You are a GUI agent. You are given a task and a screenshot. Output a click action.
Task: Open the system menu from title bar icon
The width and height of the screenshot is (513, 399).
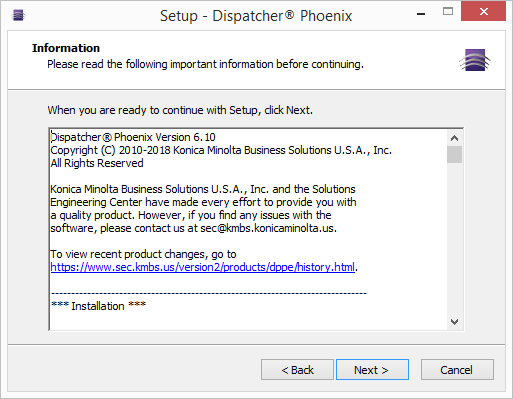coord(18,15)
